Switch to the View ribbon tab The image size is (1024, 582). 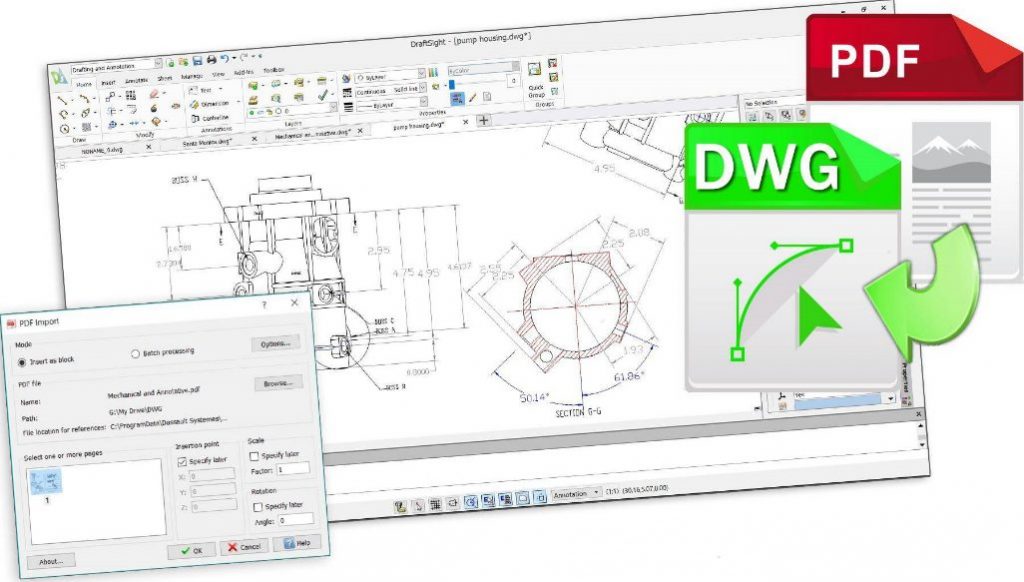coord(218,74)
